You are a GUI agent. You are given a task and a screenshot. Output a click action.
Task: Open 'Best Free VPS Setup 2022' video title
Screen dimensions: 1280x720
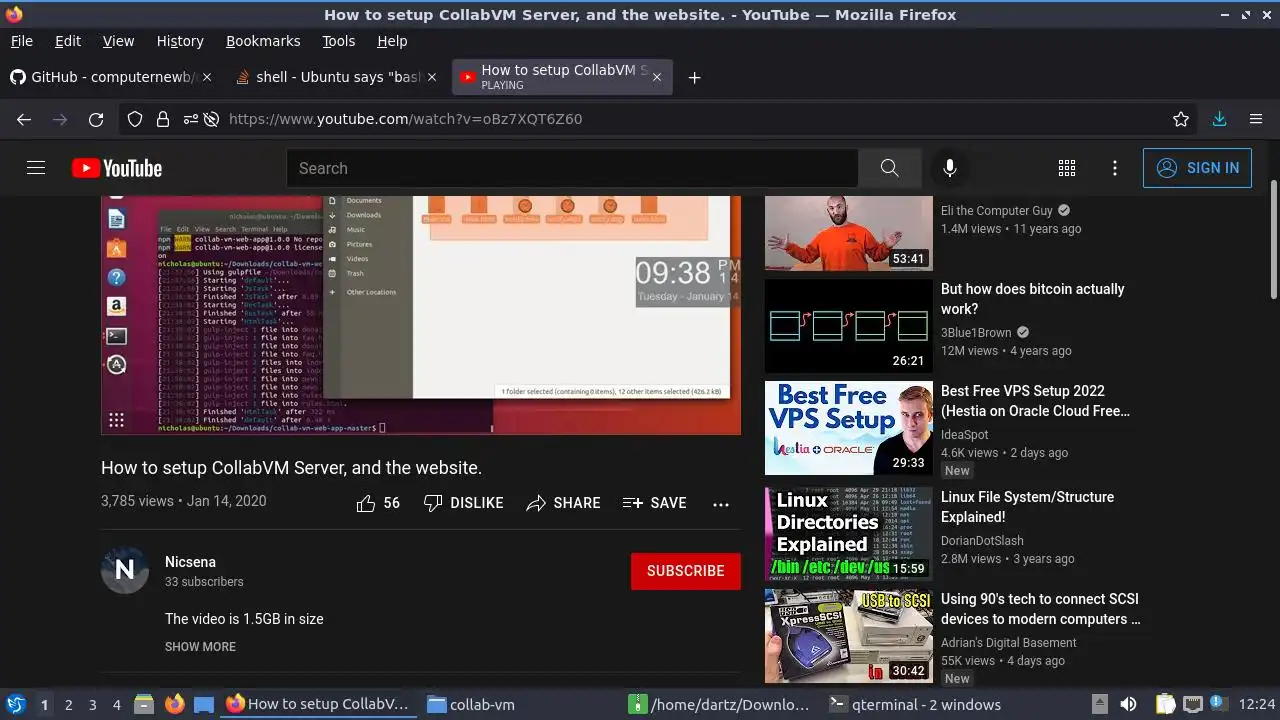[x=1036, y=401]
